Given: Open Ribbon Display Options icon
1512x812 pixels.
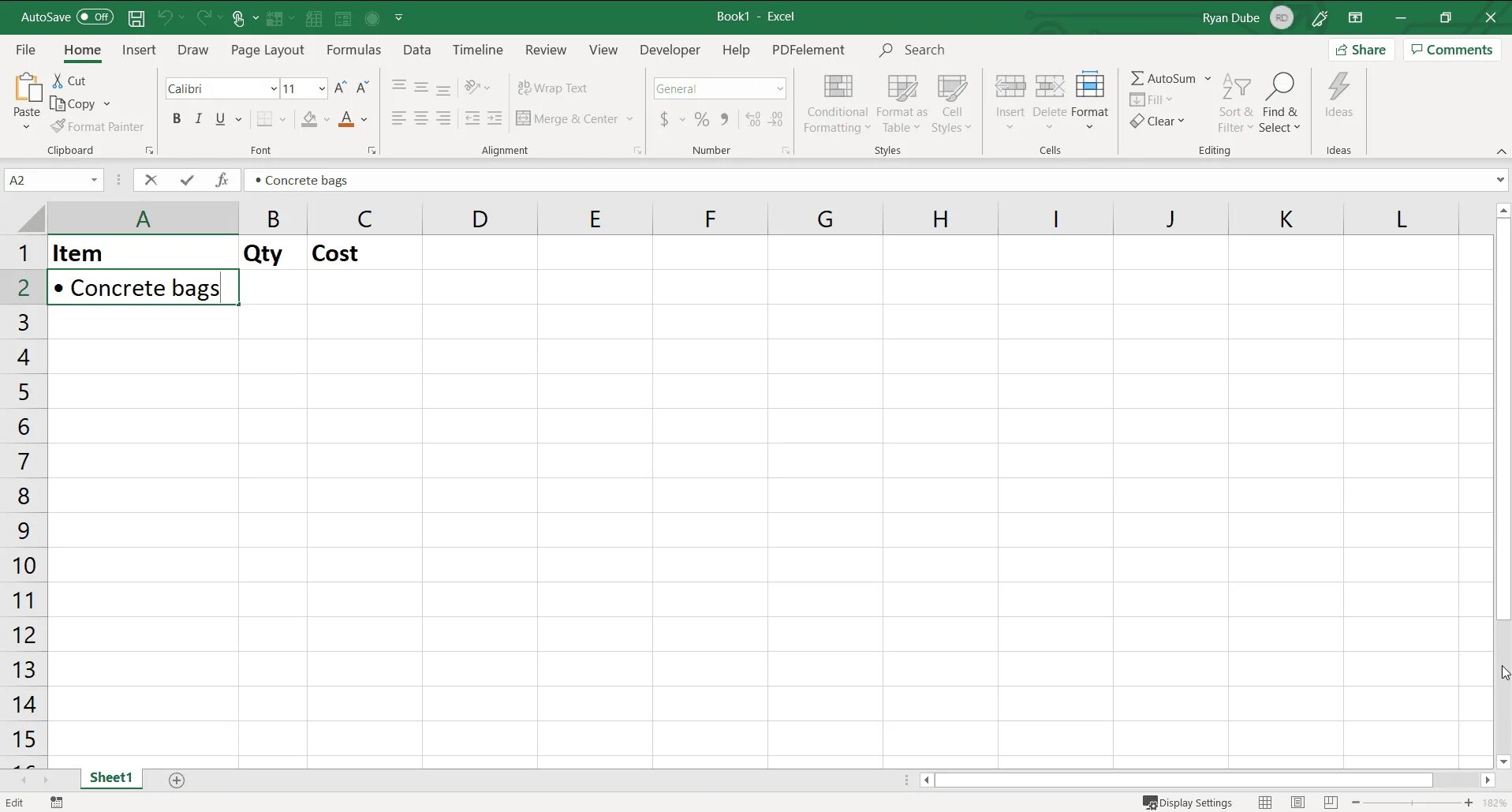Looking at the screenshot, I should pos(1356,17).
